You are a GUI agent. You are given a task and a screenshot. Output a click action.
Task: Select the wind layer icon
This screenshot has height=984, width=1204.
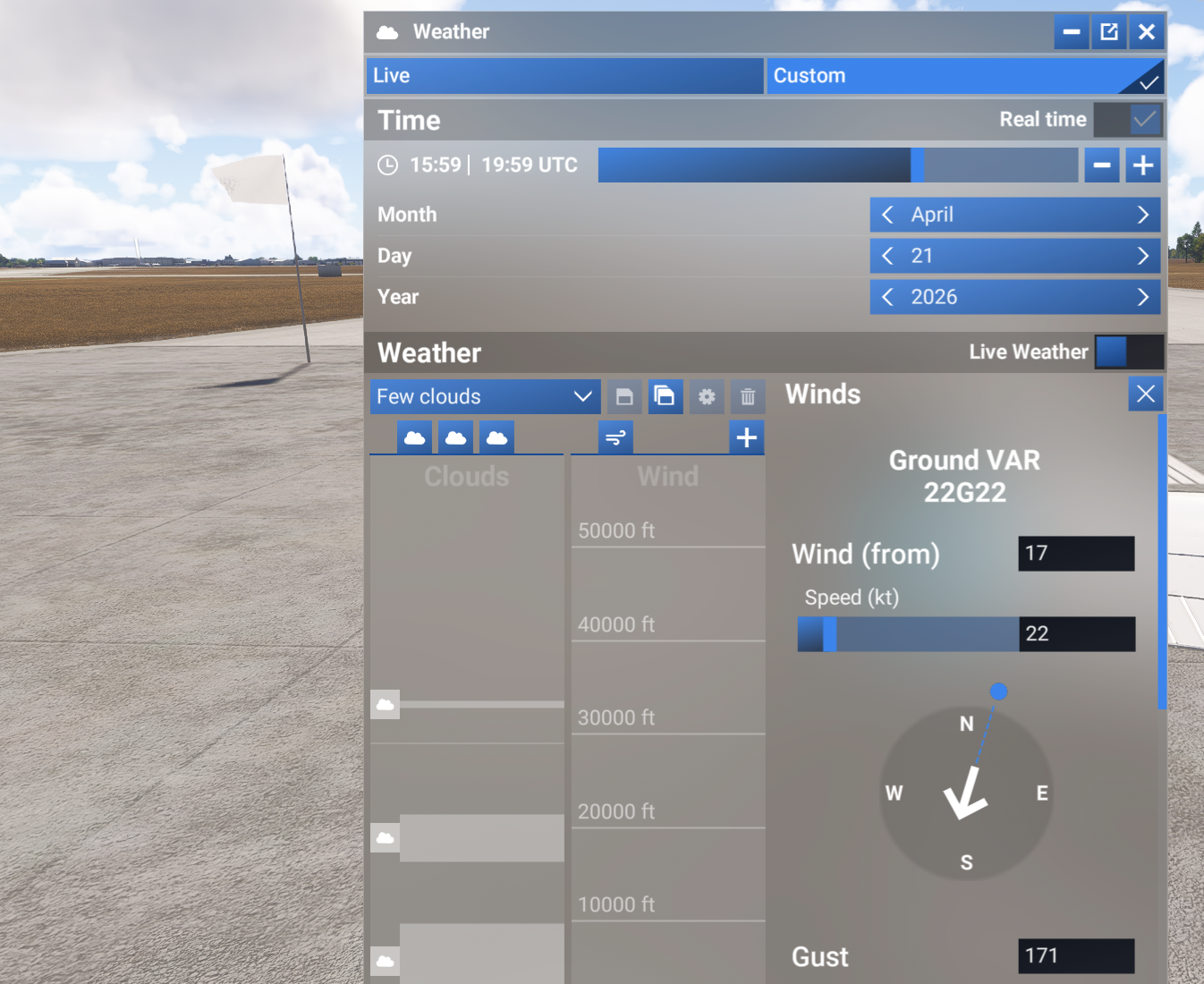615,437
